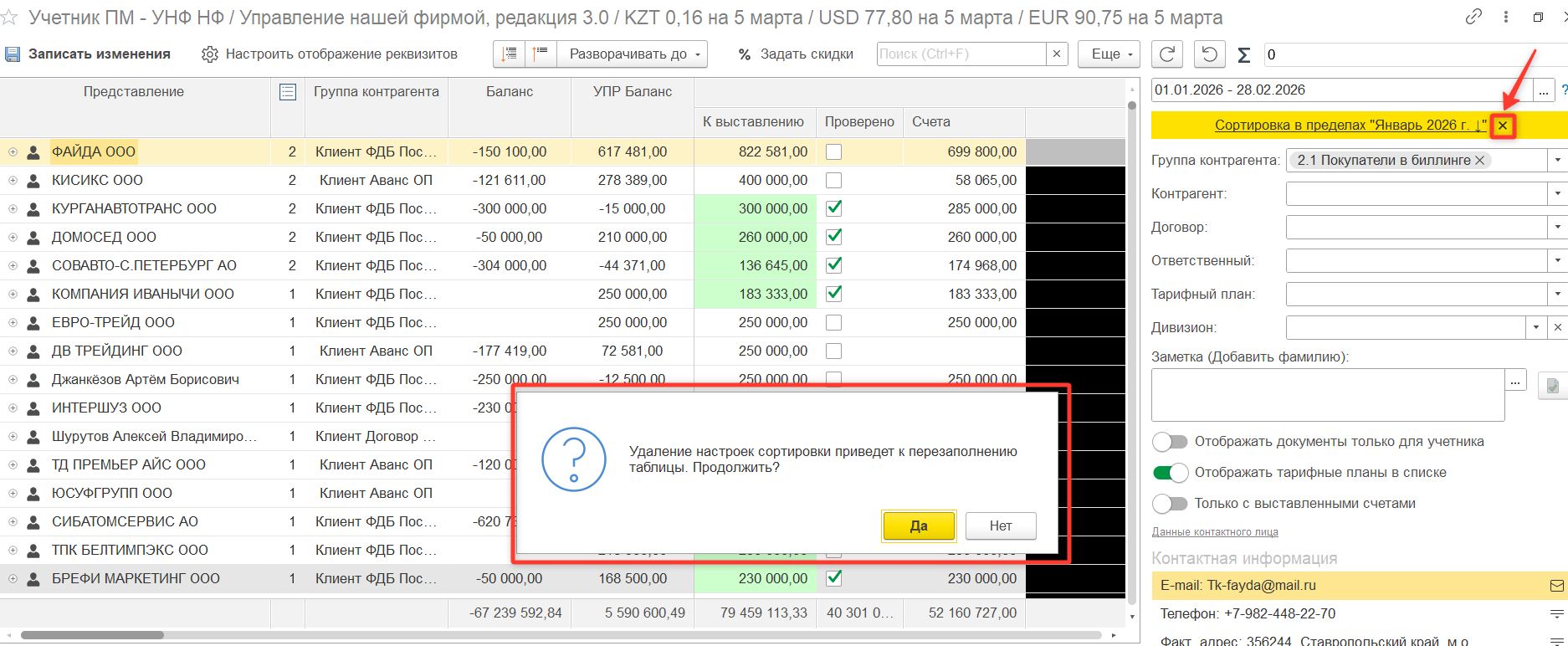The image size is (1568, 646).
Task: Open the Еще menu
Action: tap(1109, 54)
